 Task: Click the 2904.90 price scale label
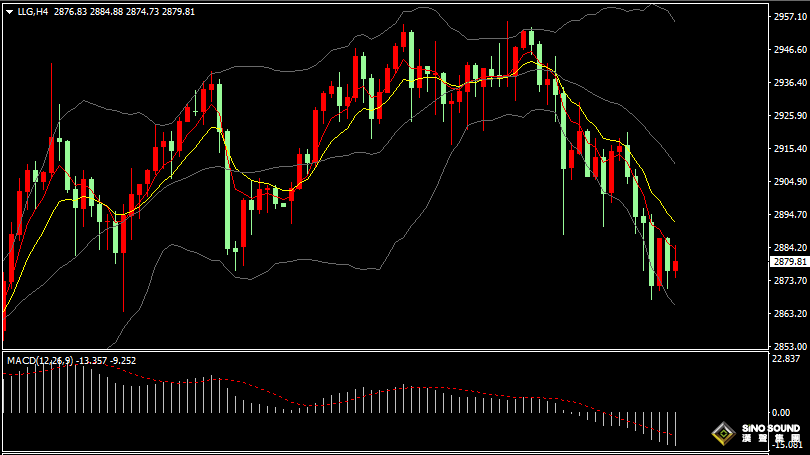click(x=790, y=182)
